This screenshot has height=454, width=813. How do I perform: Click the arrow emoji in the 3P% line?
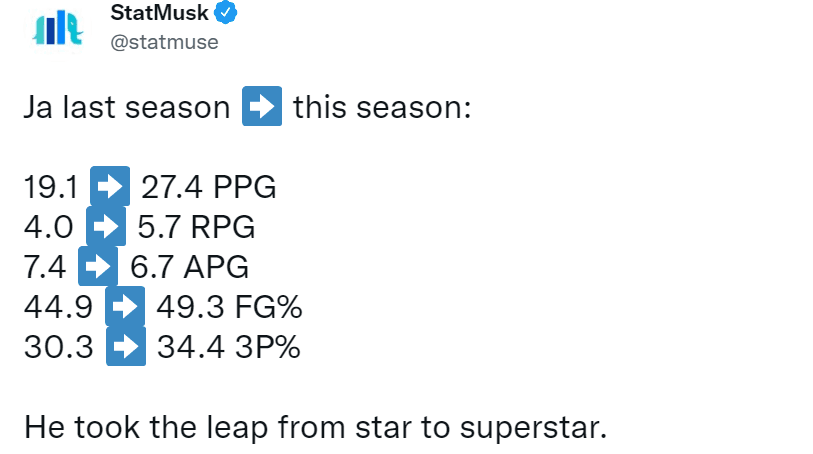(125, 347)
